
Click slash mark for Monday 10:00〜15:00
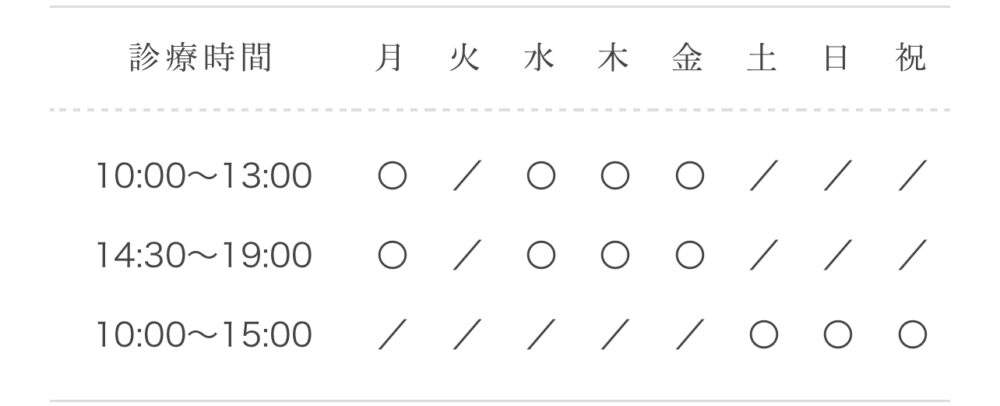[x=392, y=334]
